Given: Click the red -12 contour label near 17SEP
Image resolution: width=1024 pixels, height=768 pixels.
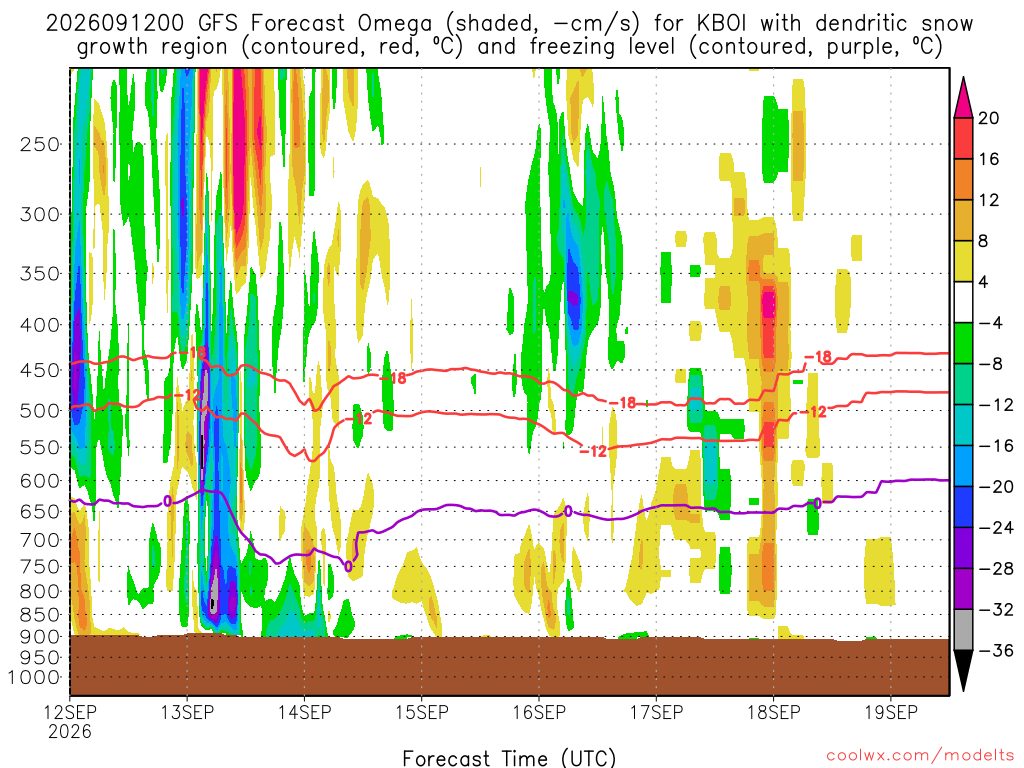Looking at the screenshot, I should pyautogui.click(x=593, y=451).
